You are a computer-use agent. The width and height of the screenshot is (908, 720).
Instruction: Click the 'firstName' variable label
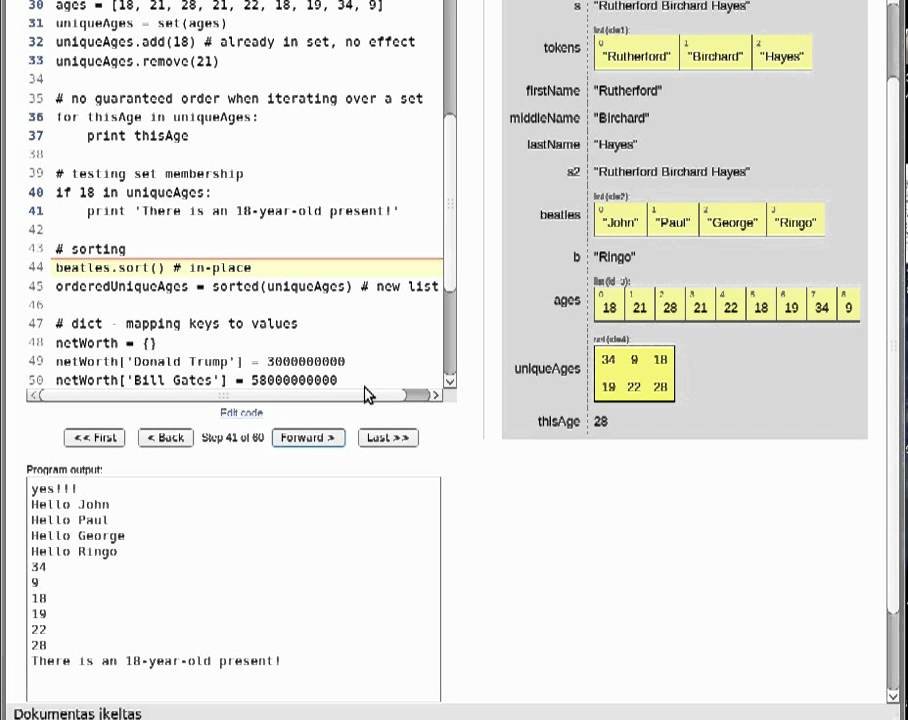pos(552,91)
